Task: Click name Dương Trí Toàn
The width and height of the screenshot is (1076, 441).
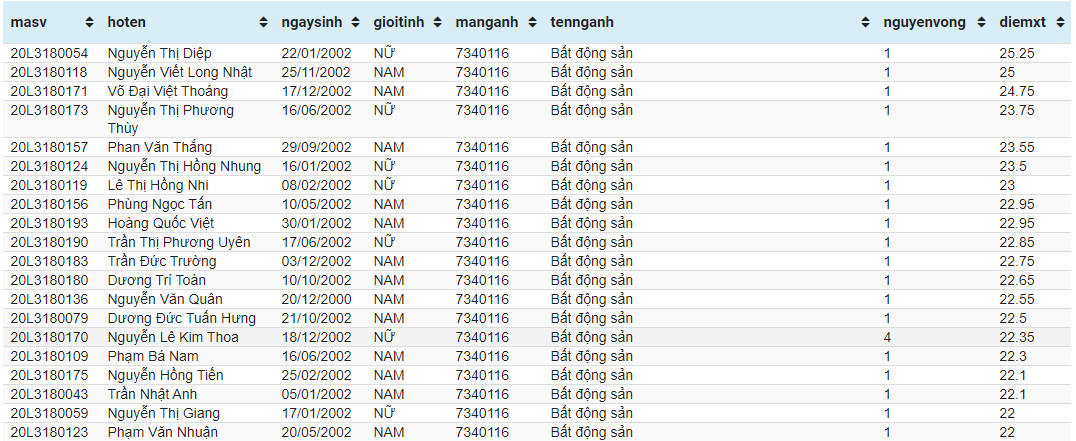Action: click(x=157, y=281)
